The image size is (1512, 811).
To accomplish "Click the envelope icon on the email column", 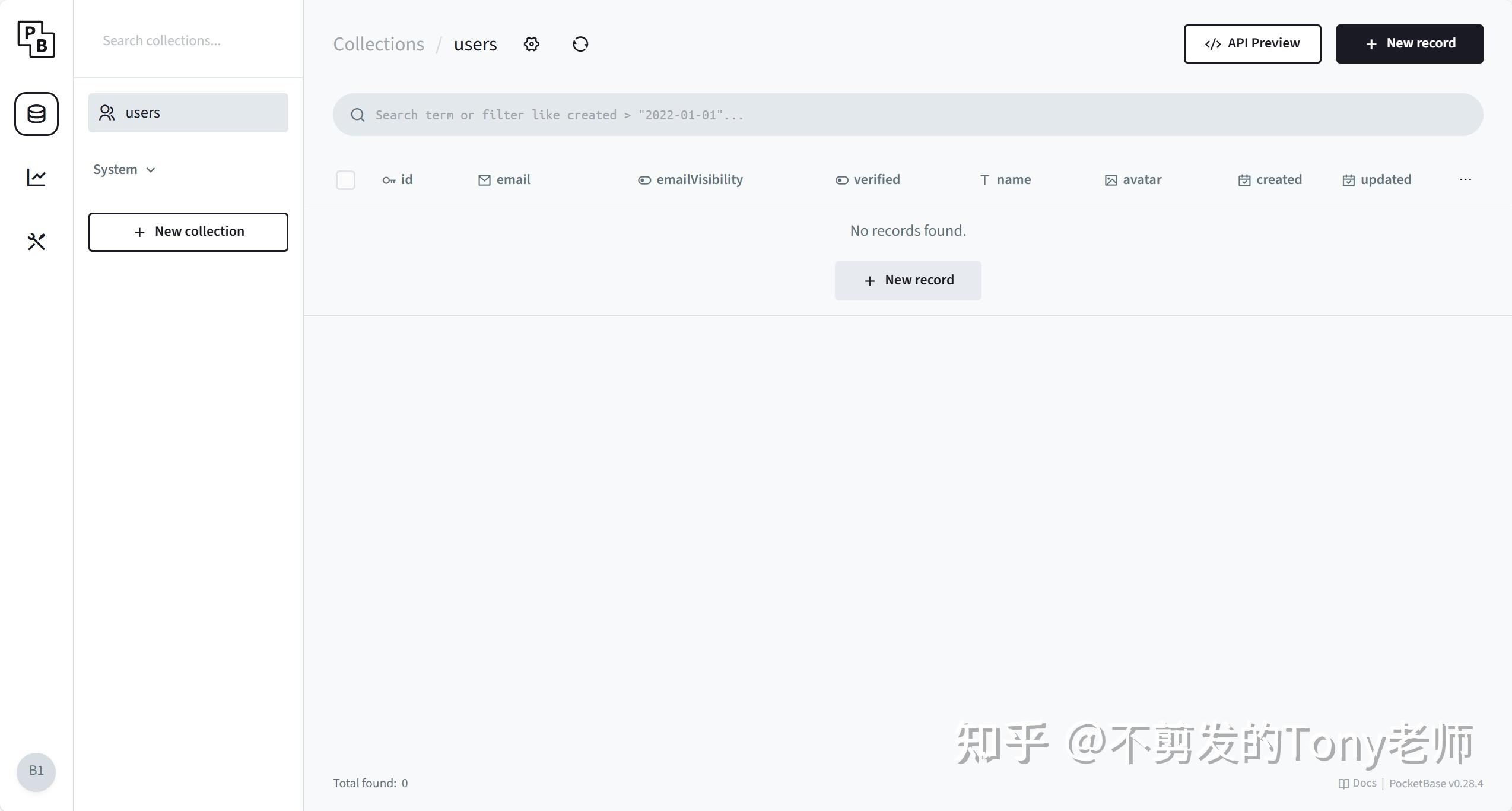I will [x=483, y=179].
